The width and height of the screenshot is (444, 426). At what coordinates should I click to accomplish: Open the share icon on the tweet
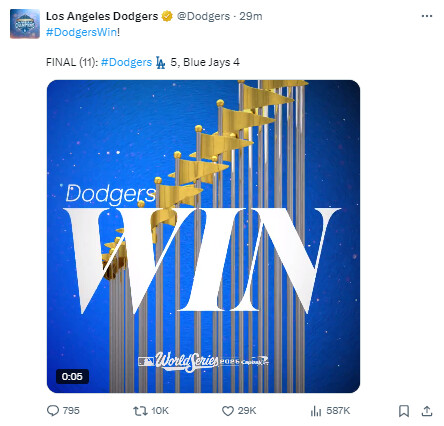[427, 411]
